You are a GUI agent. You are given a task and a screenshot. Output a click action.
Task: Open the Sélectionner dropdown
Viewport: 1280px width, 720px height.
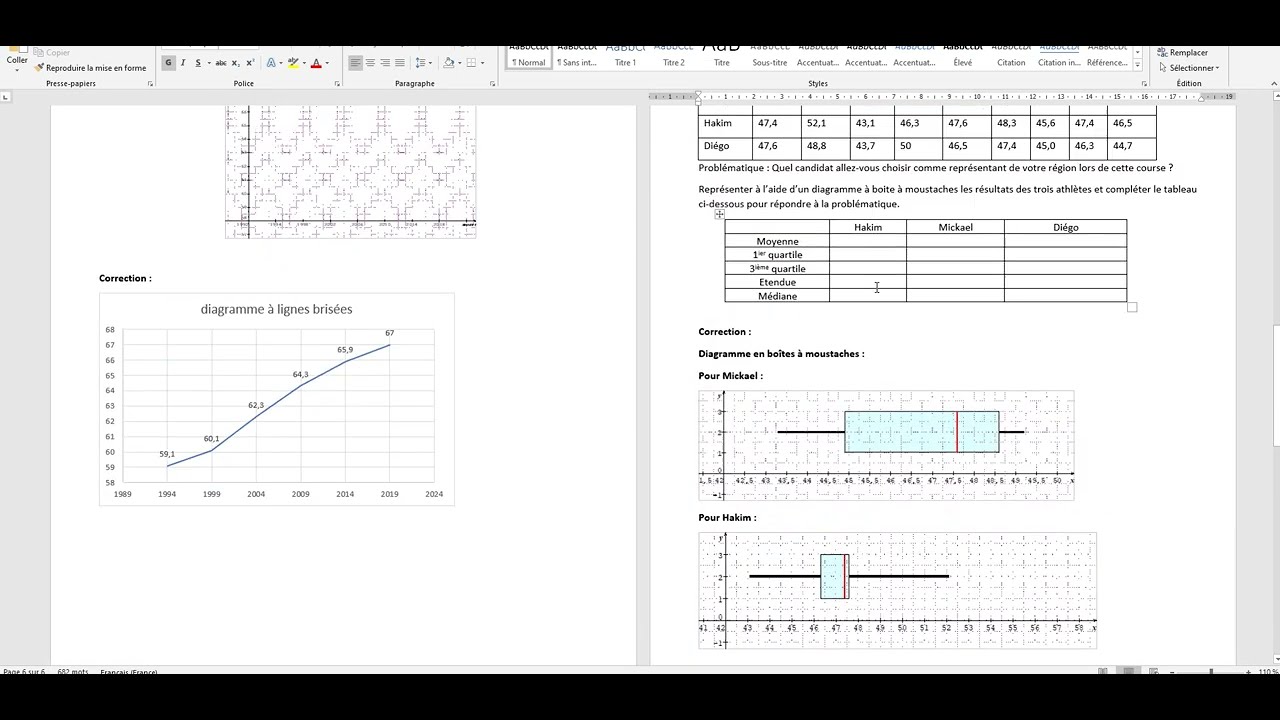[1188, 68]
